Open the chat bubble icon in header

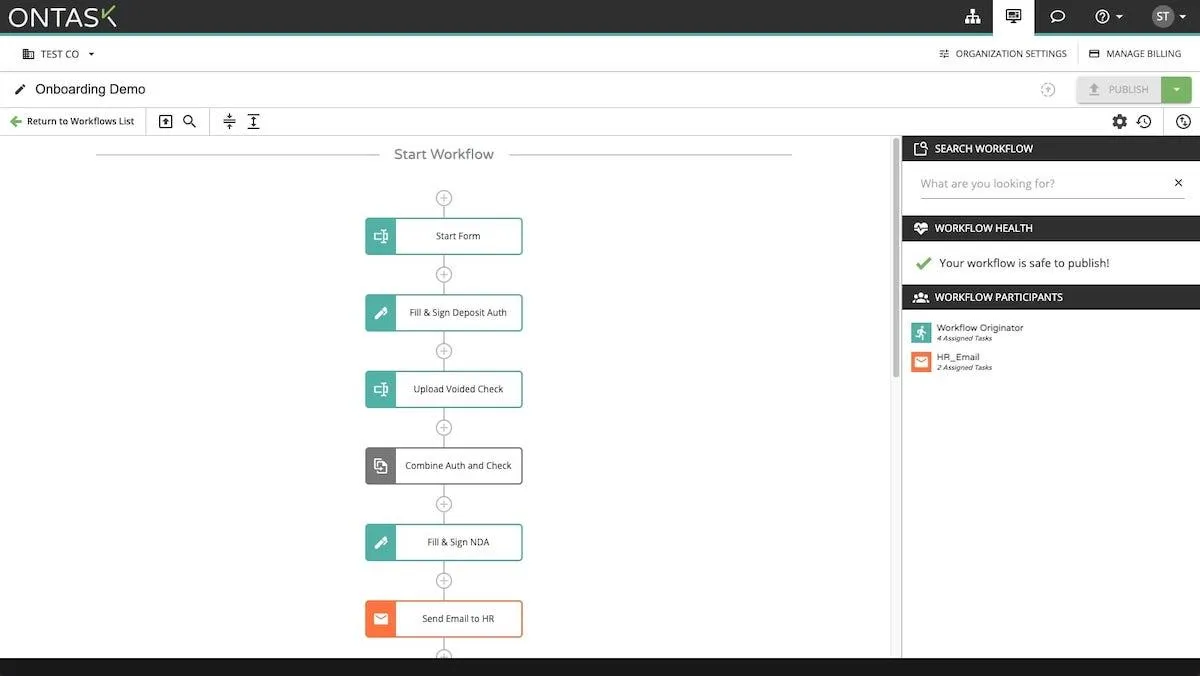1057,16
